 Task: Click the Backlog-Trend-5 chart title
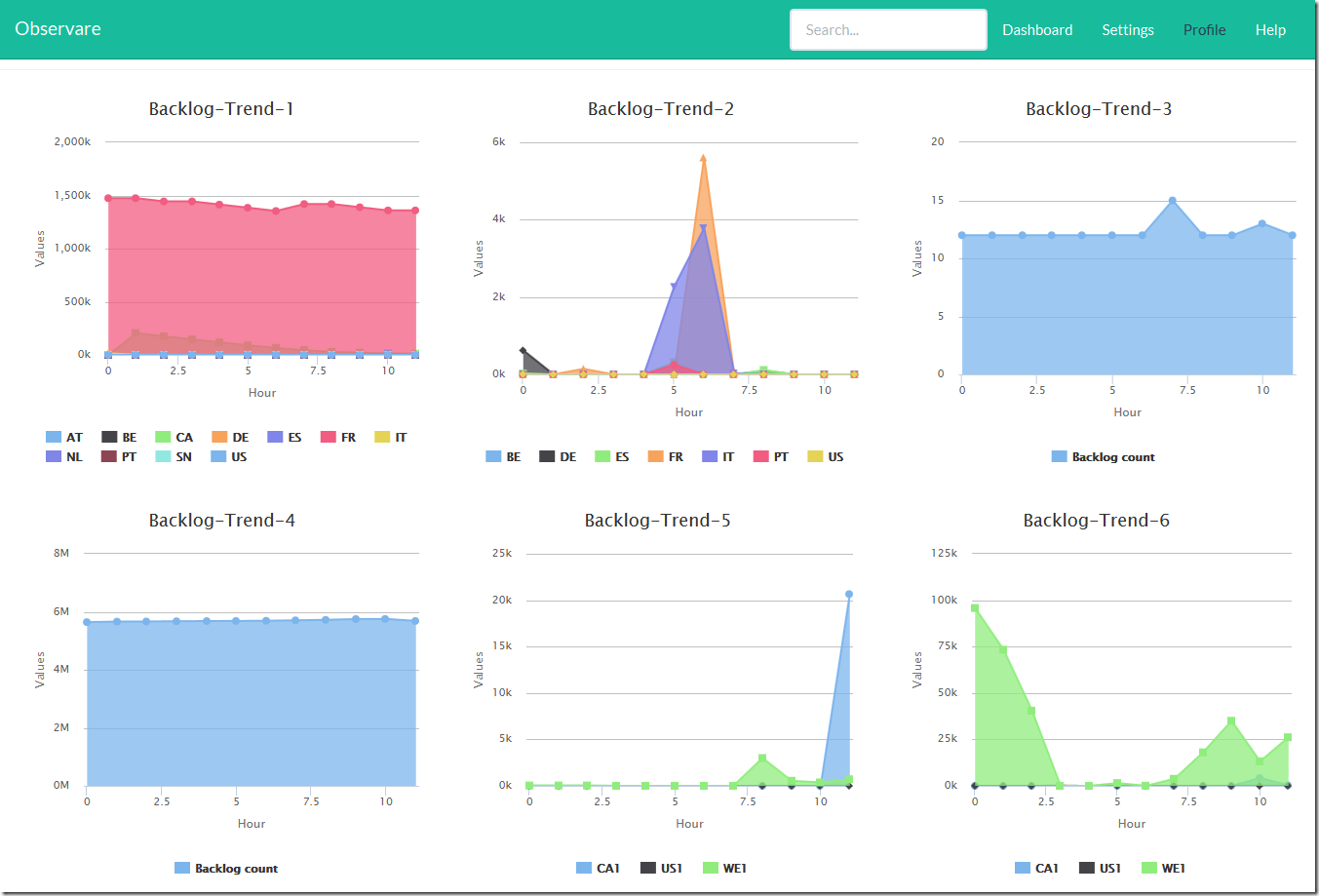658,521
